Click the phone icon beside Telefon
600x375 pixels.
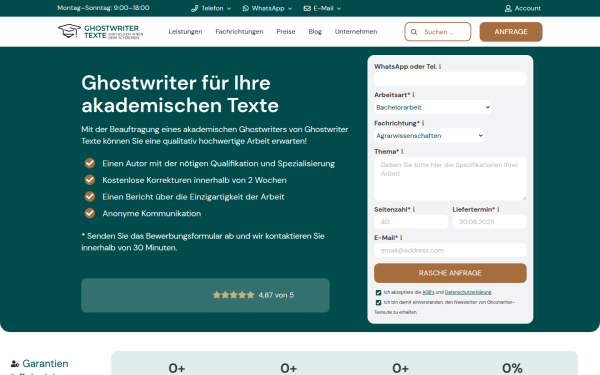(x=194, y=8)
